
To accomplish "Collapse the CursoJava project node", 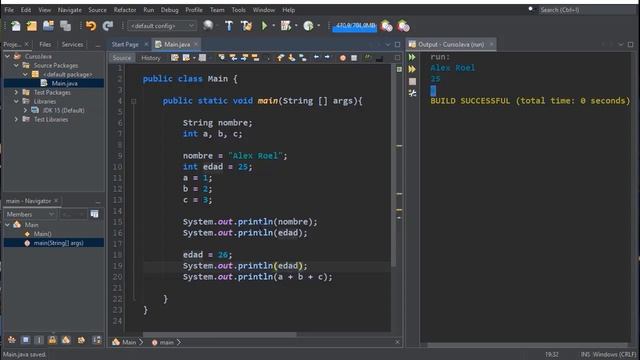I will click(x=7, y=56).
